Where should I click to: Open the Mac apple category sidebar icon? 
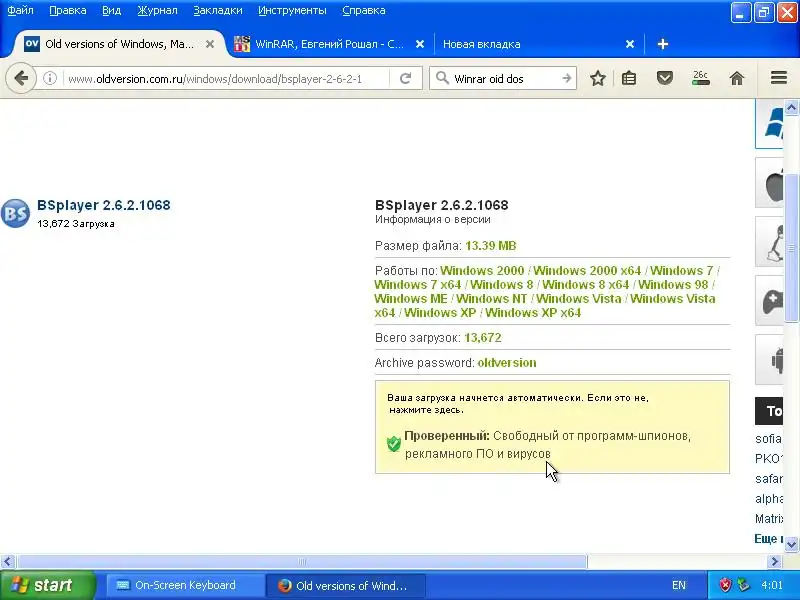(769, 183)
